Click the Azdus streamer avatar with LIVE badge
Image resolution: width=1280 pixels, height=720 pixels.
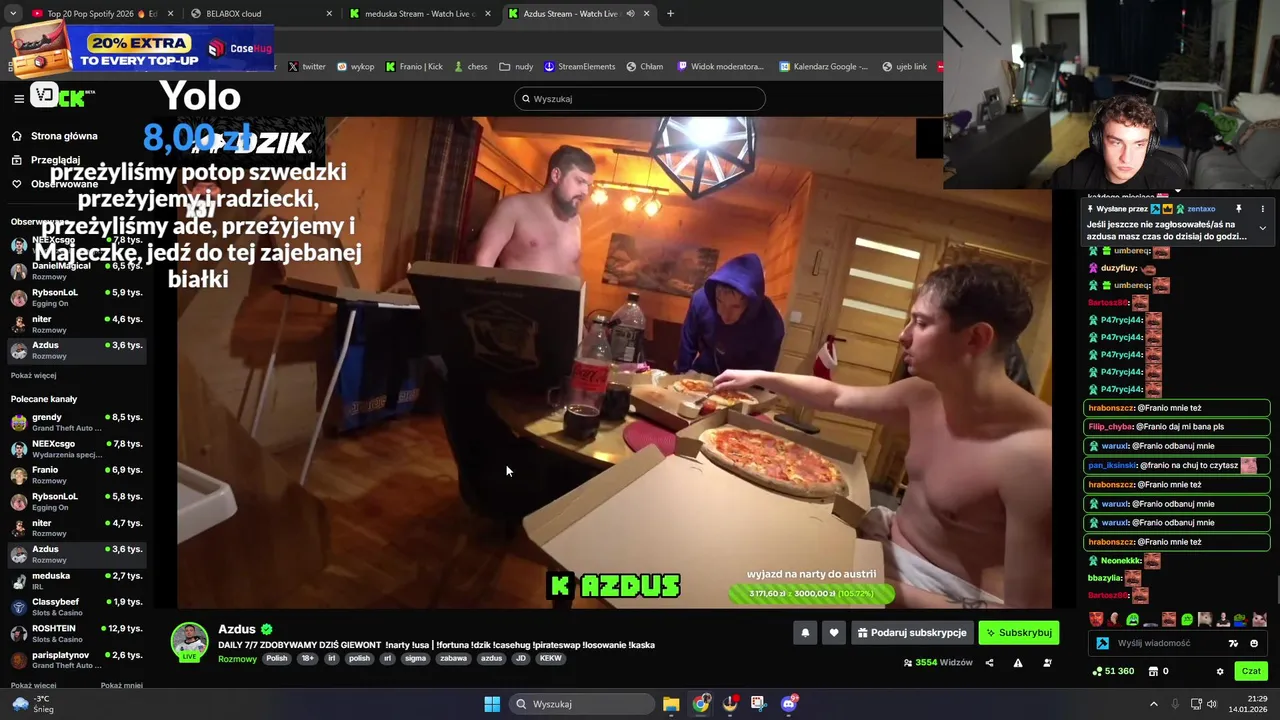(x=189, y=642)
